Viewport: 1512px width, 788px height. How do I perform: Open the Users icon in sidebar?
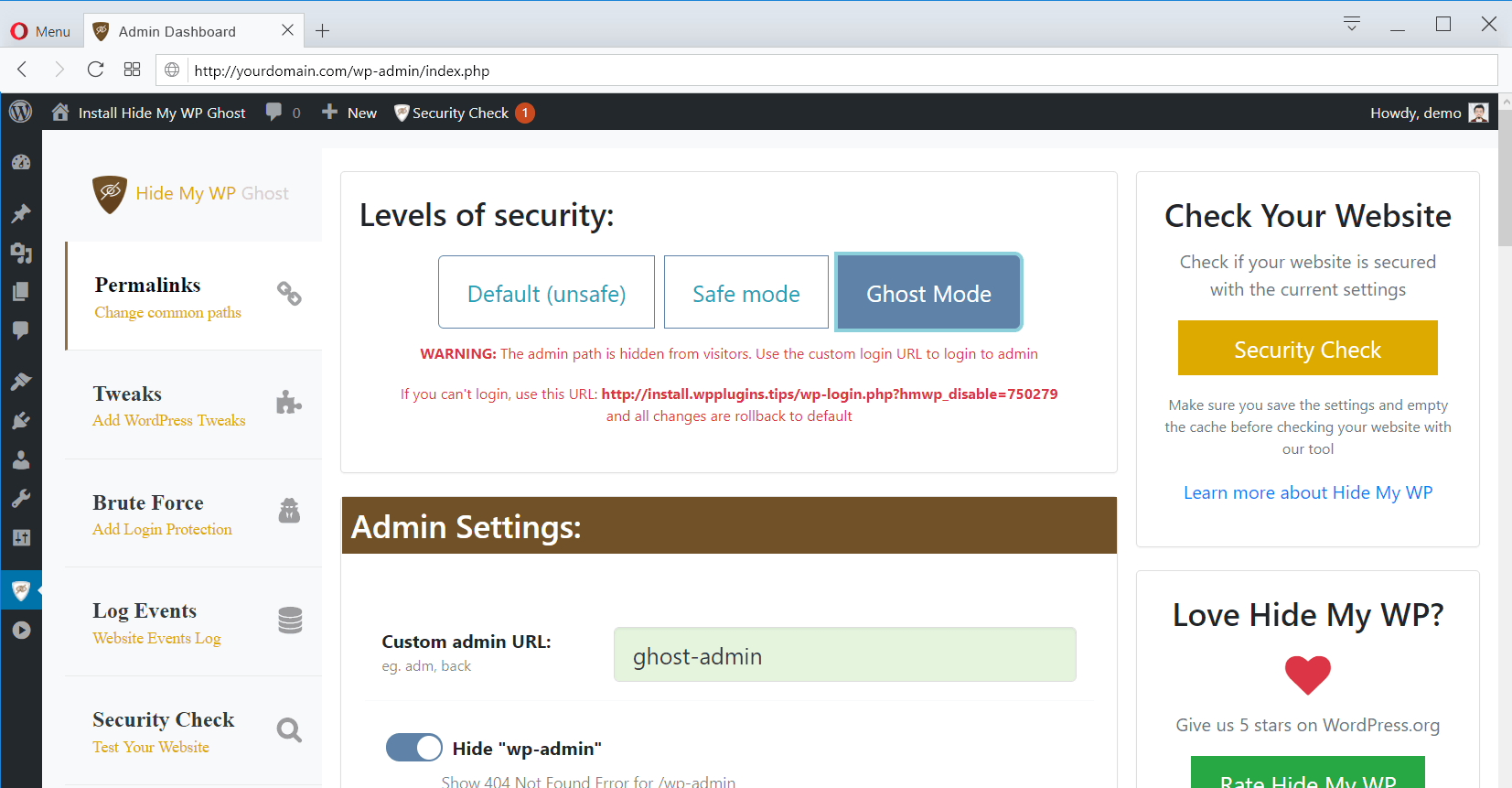click(21, 459)
